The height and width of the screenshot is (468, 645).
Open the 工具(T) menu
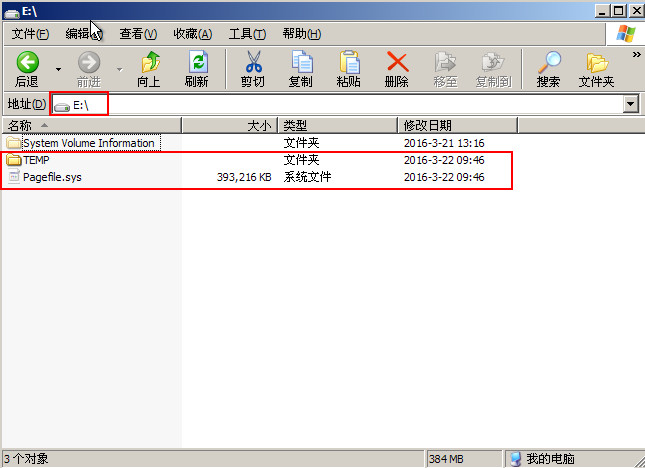[247, 34]
